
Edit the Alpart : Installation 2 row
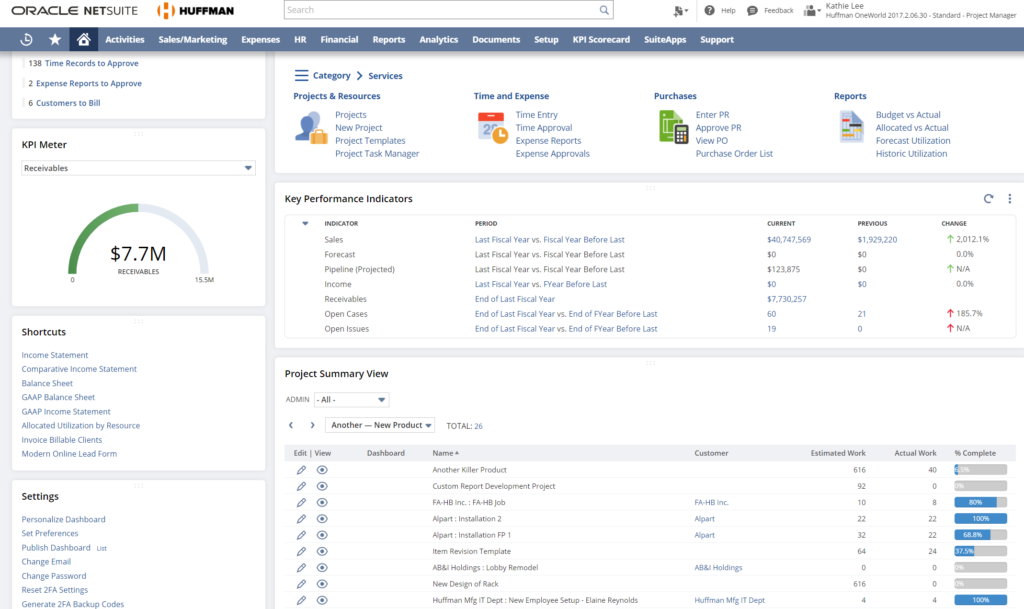[x=301, y=519]
